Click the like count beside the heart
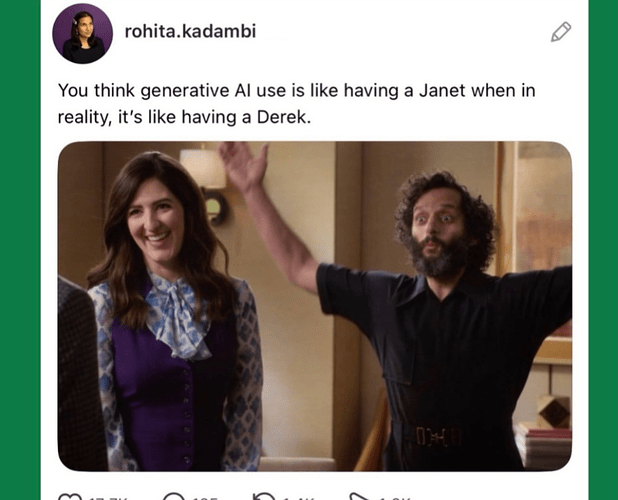 click(x=108, y=498)
